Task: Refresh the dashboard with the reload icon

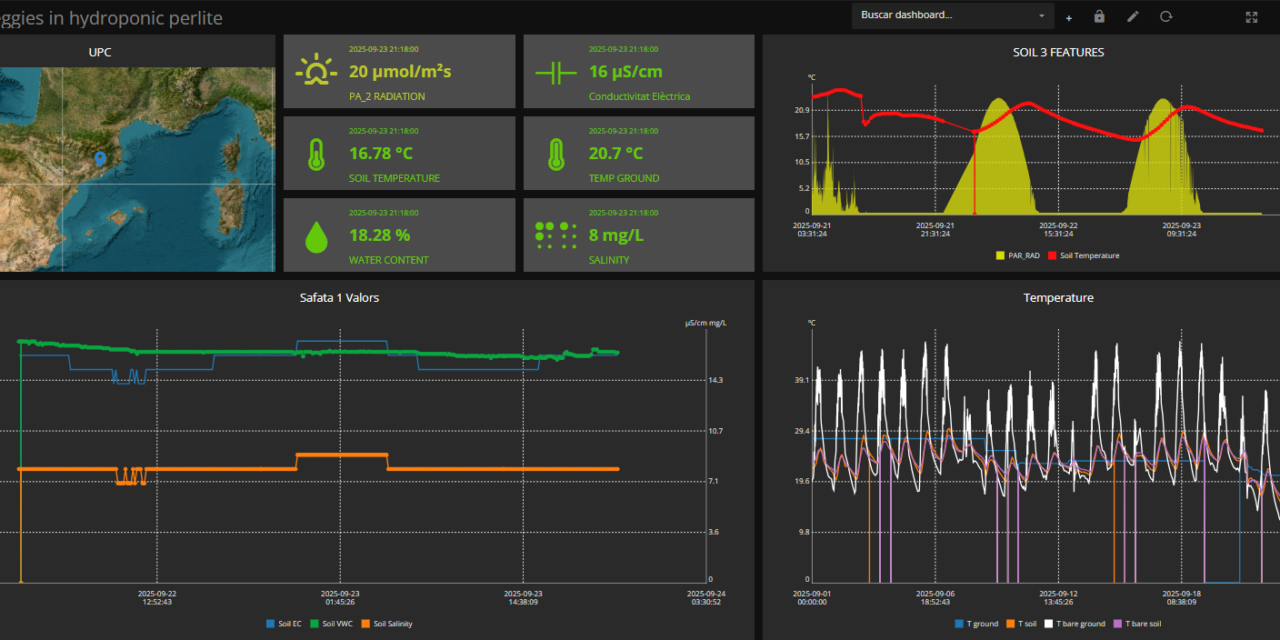Action: coord(1166,16)
